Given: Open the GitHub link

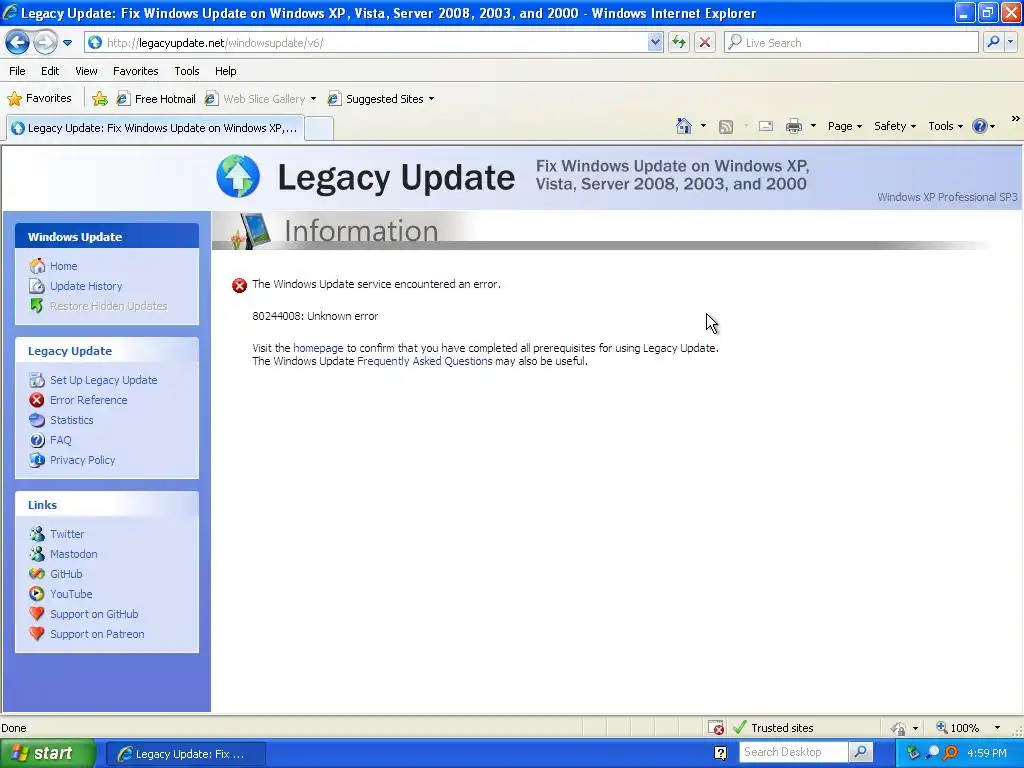Looking at the screenshot, I should click(x=66, y=574).
